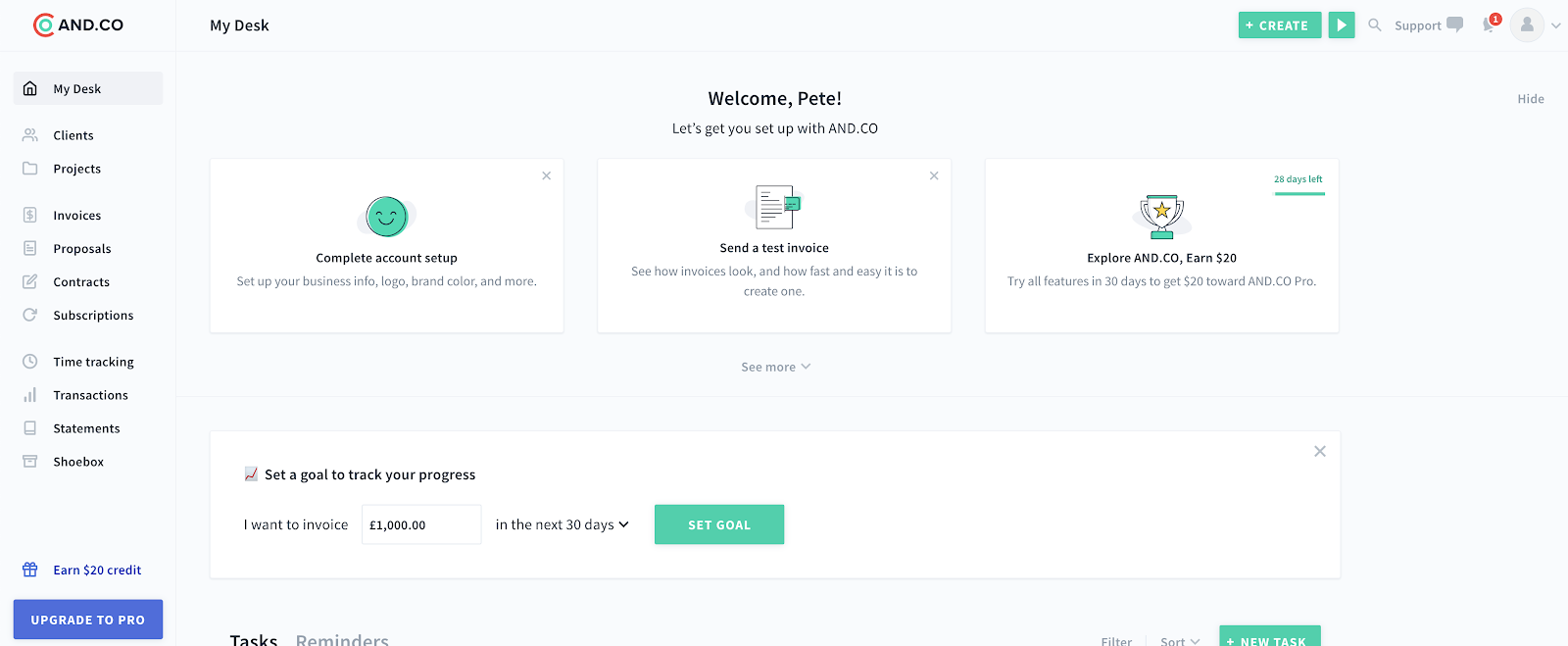Screen dimensions: 1568x646
Task: Switch to the Reminders tab
Action: [x=342, y=639]
